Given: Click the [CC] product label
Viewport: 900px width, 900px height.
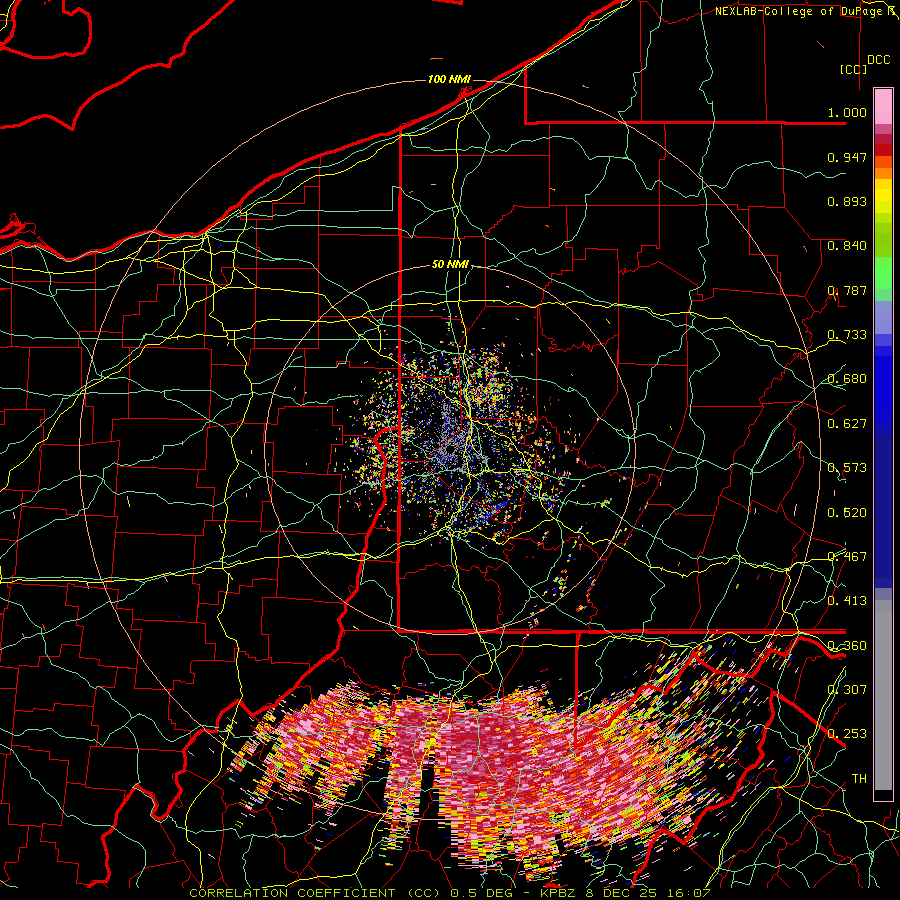Looking at the screenshot, I should click(x=853, y=69).
